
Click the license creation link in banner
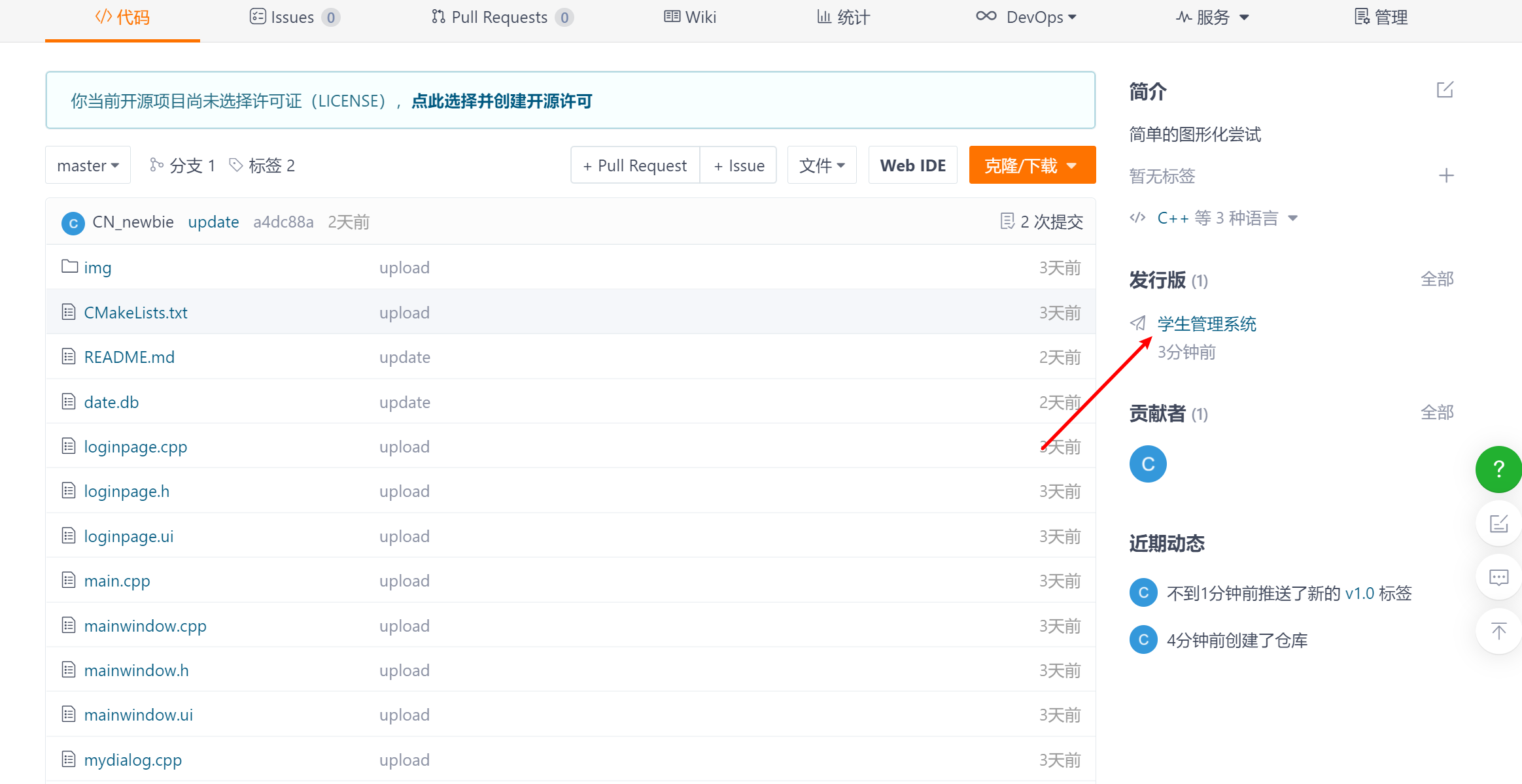click(502, 101)
